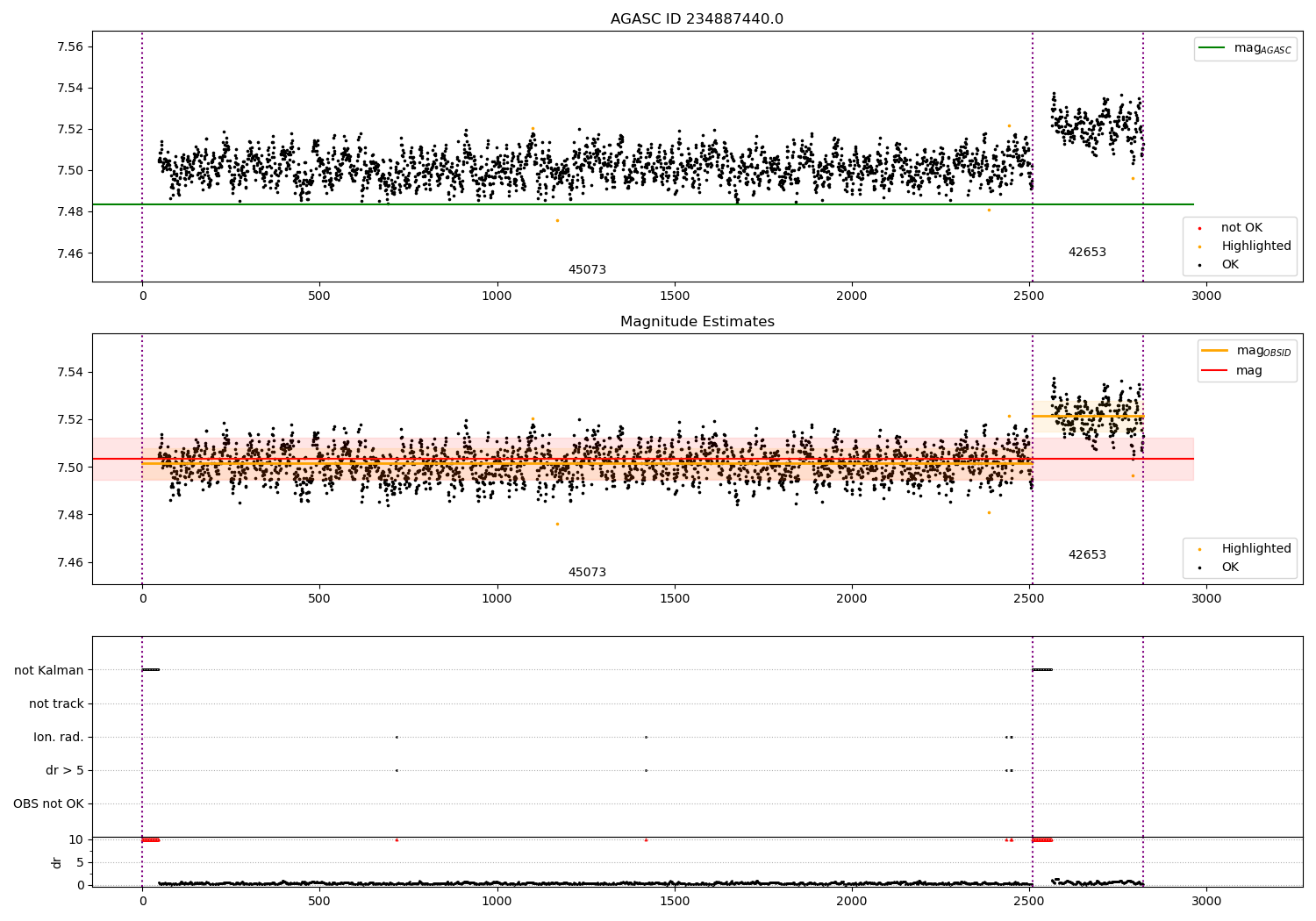Viewport: 1316px width, 921px height.
Task: Click x-axis tick '500' in the bottom flags plot
Action: 319,901
